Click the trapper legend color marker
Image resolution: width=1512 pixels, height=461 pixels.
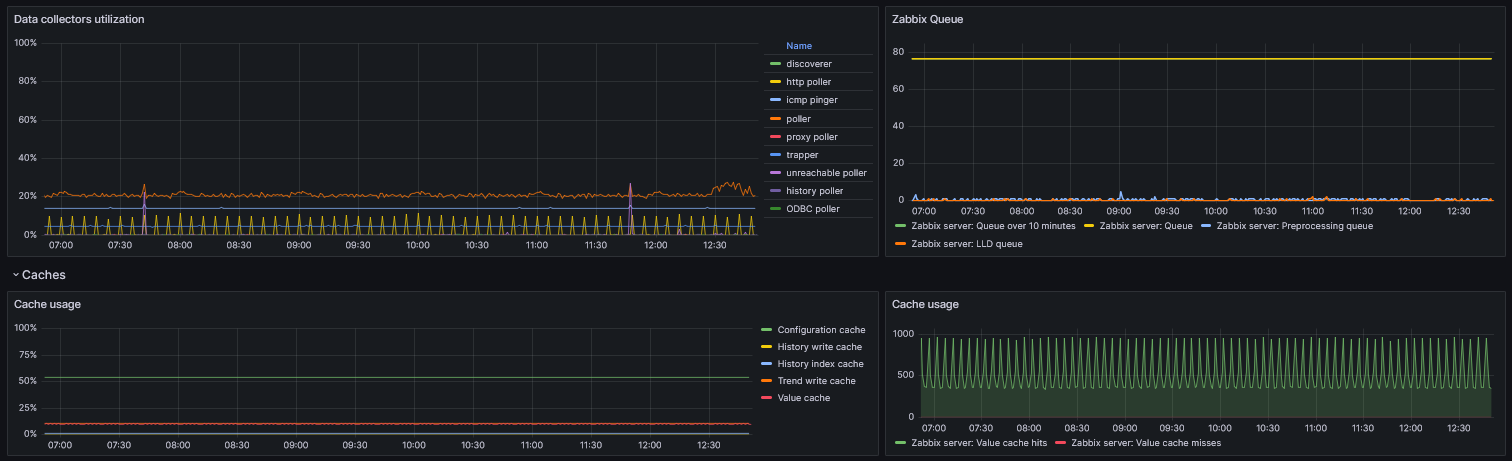tap(774, 155)
